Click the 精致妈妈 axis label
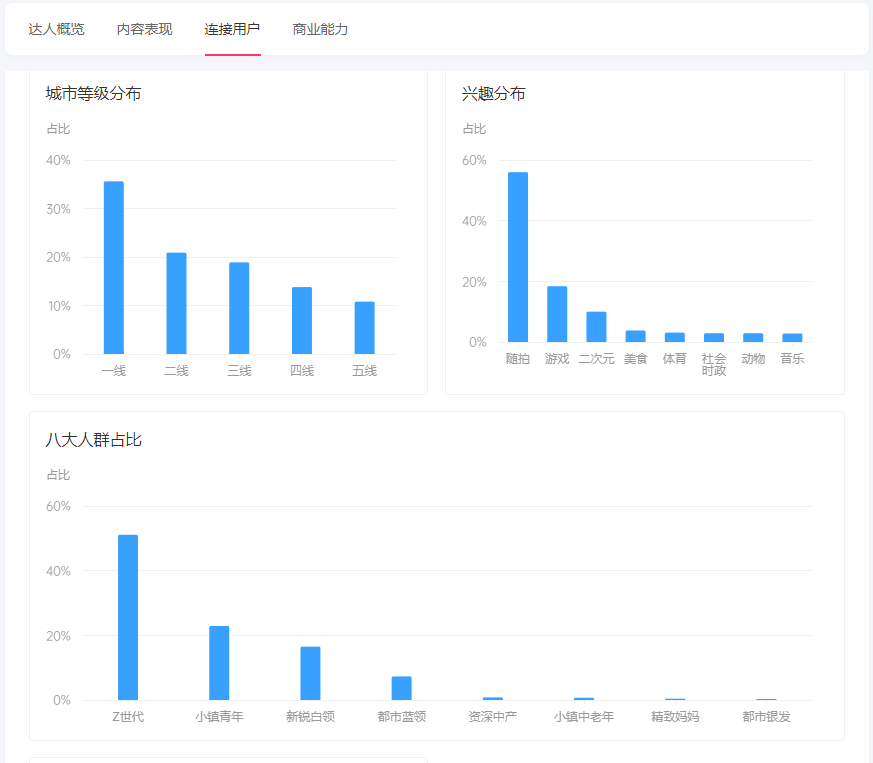 (x=675, y=717)
